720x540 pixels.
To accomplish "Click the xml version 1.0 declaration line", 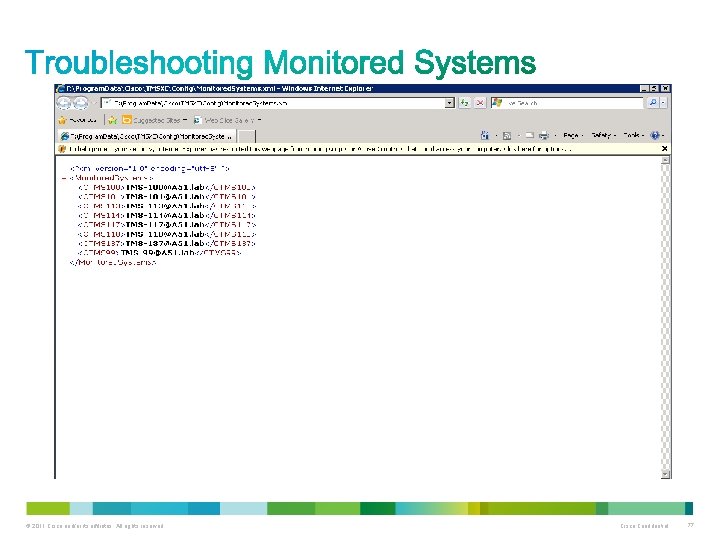I will [x=149, y=169].
